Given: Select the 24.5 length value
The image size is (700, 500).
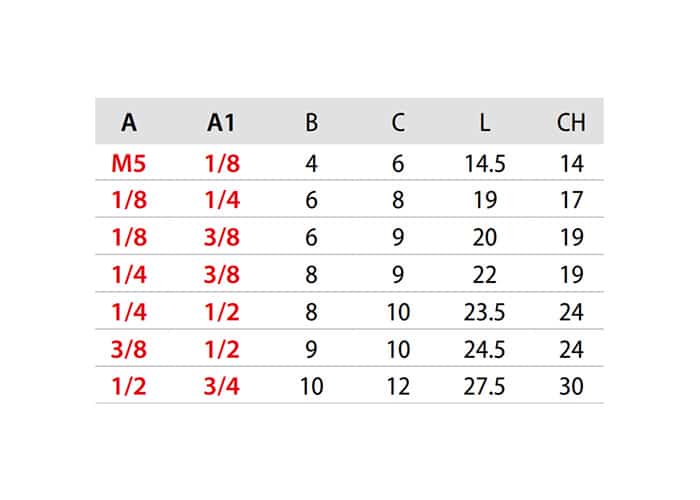Looking at the screenshot, I should click(484, 350).
